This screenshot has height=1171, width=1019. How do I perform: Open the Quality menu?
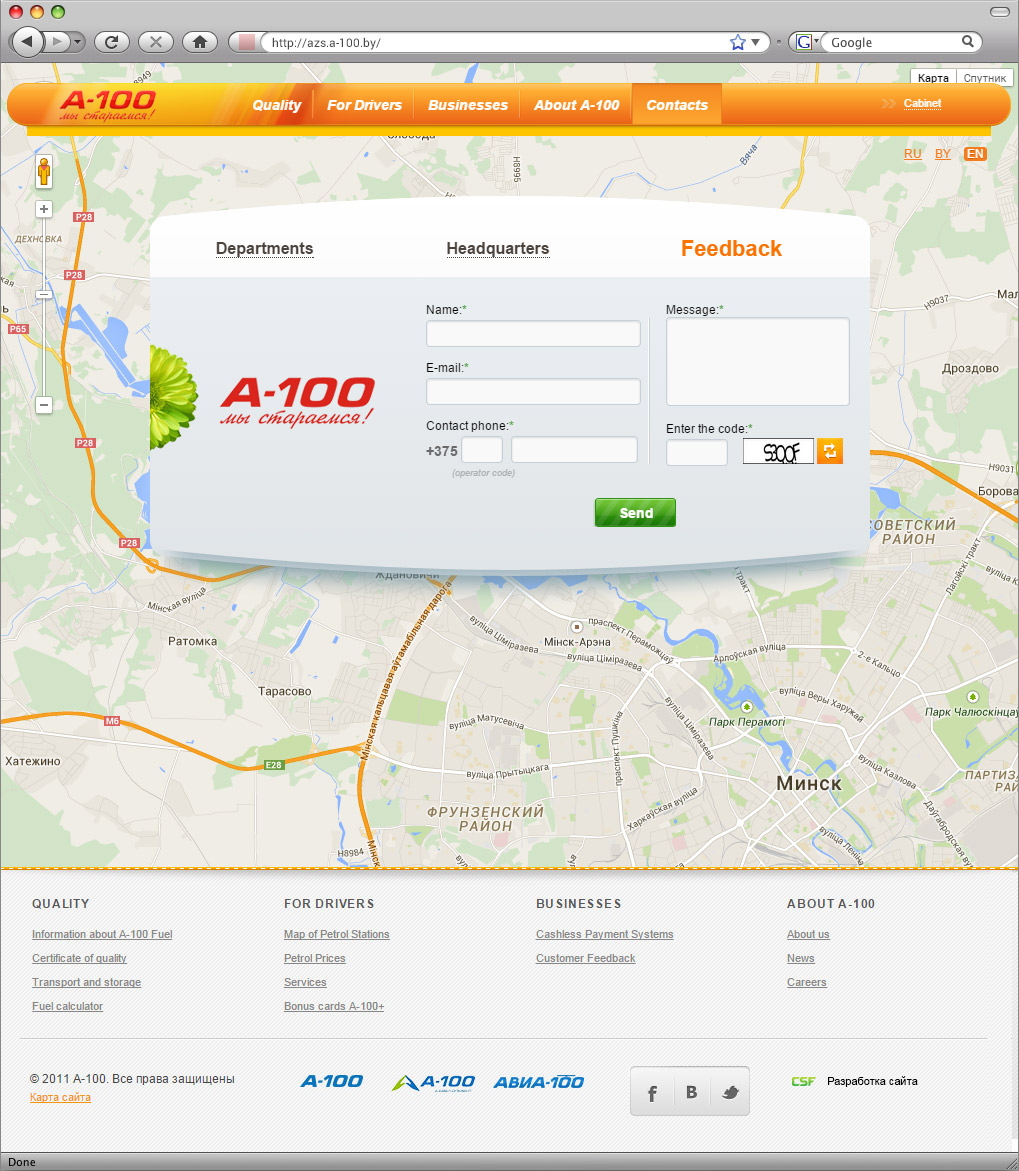pos(276,105)
